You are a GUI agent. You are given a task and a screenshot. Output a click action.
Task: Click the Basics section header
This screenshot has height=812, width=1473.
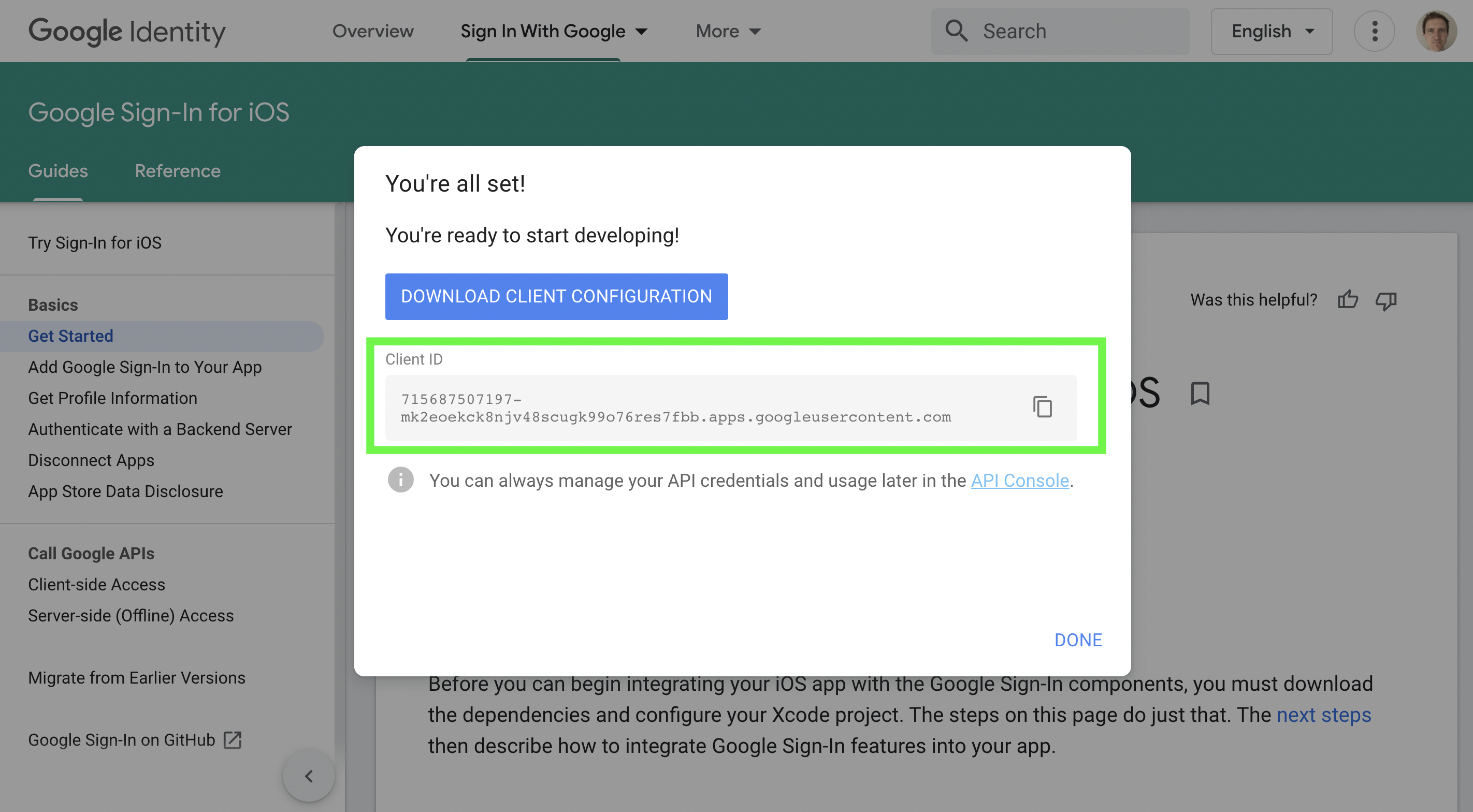pos(53,305)
